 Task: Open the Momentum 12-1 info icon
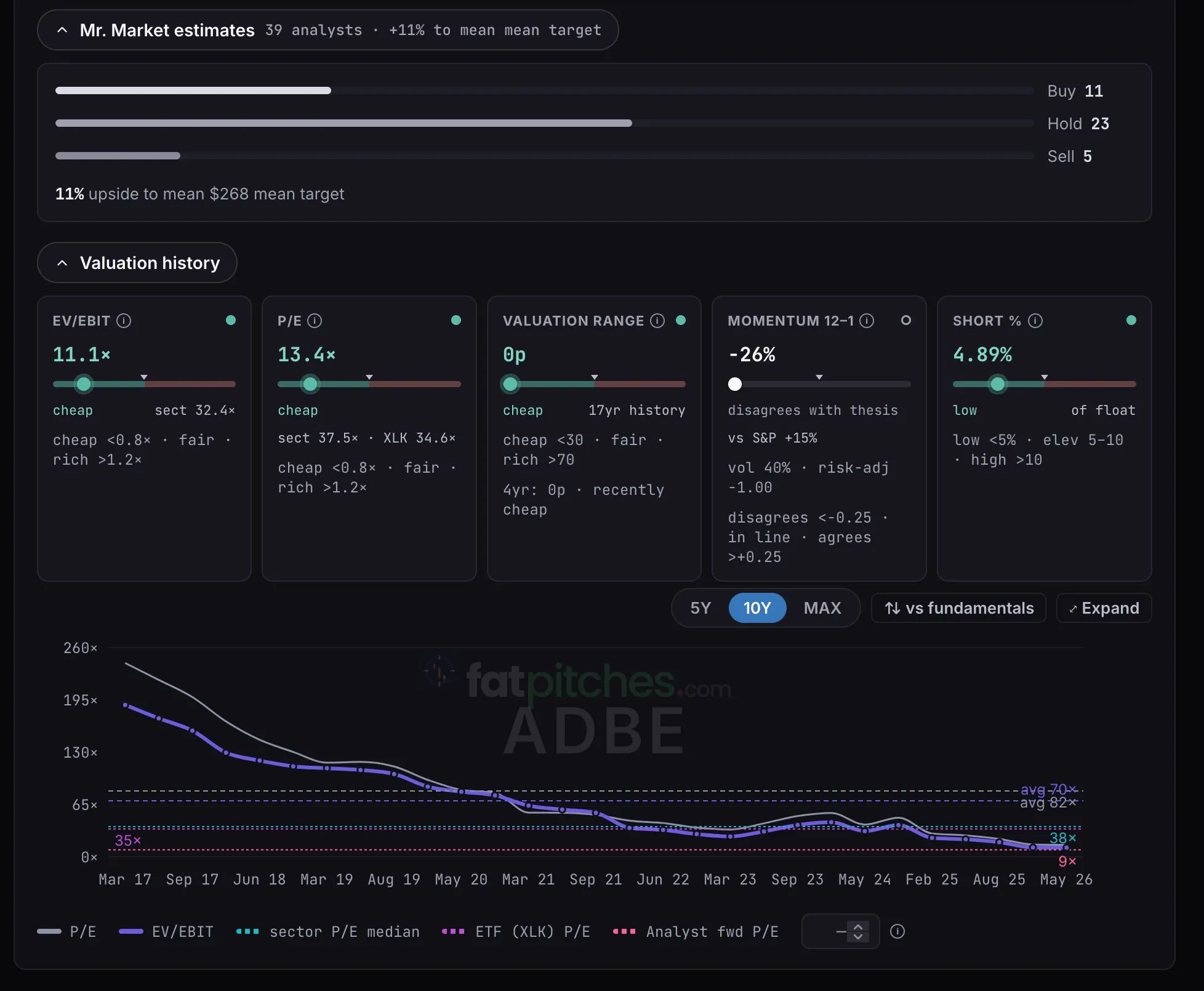coord(867,321)
